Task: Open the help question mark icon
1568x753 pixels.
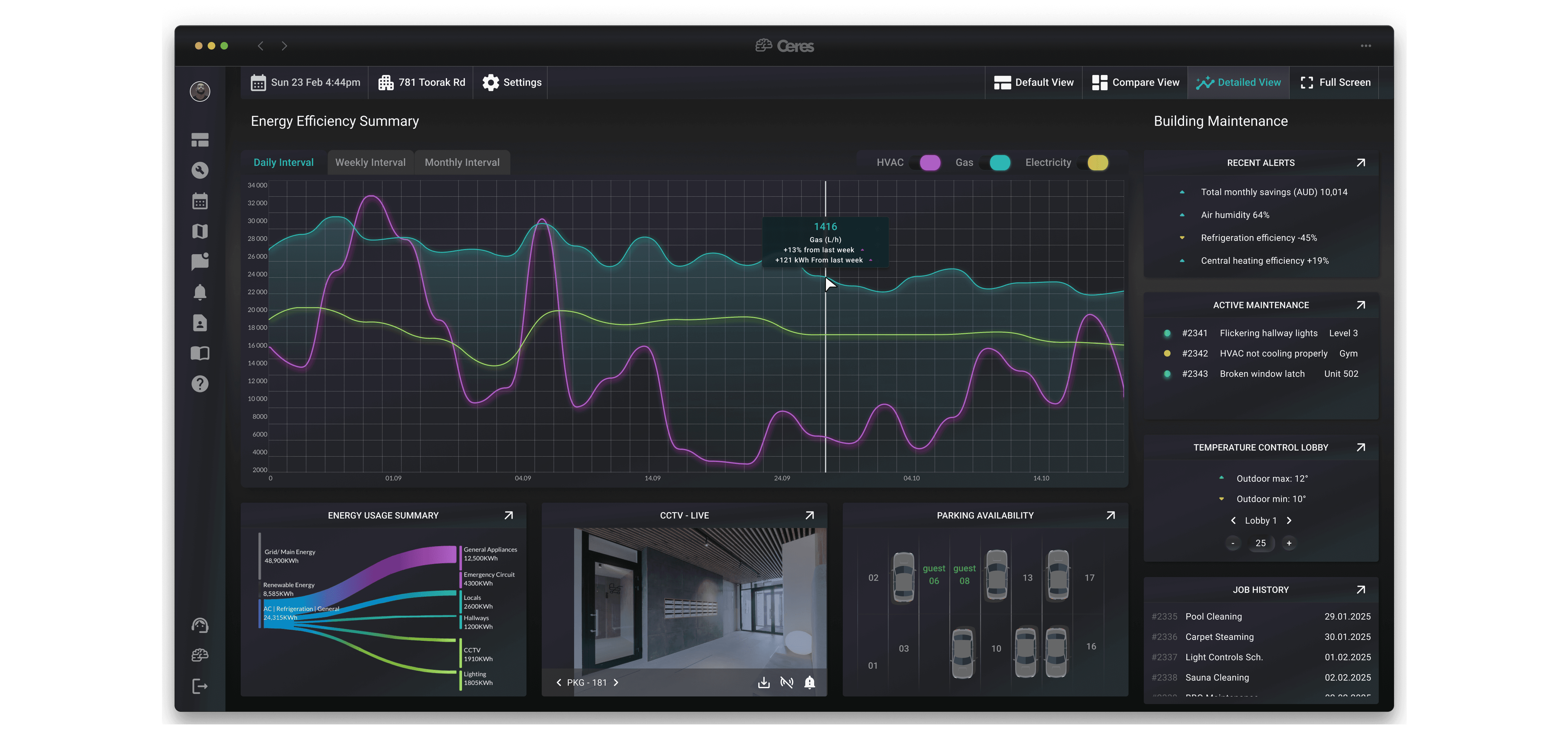Action: 200,384
